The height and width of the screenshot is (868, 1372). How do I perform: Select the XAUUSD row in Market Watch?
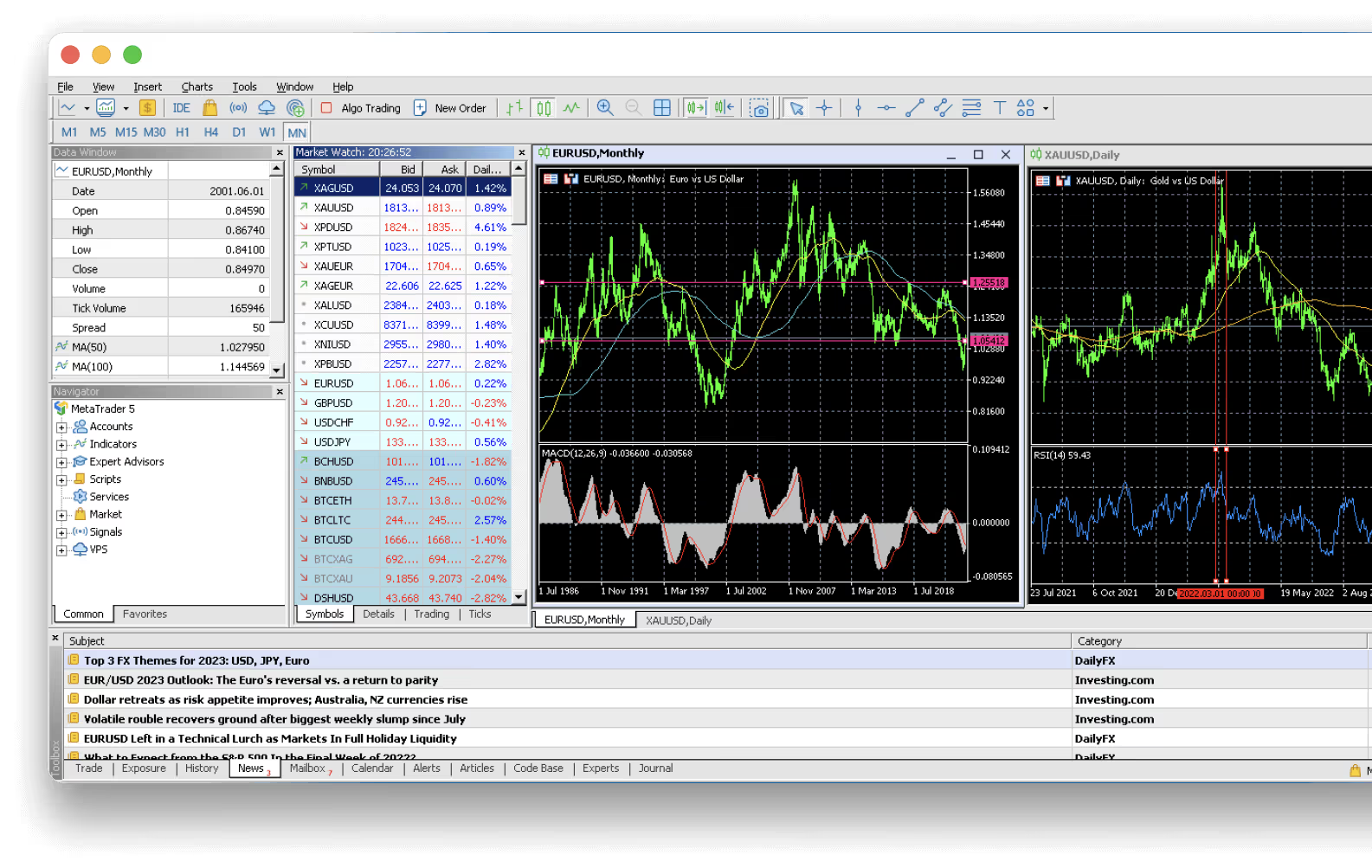403,208
